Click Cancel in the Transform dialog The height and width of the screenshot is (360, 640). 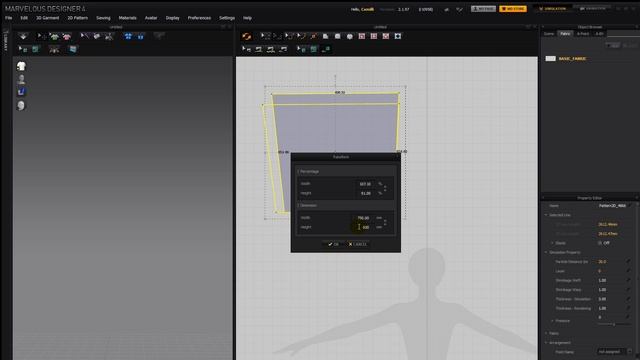click(x=358, y=244)
